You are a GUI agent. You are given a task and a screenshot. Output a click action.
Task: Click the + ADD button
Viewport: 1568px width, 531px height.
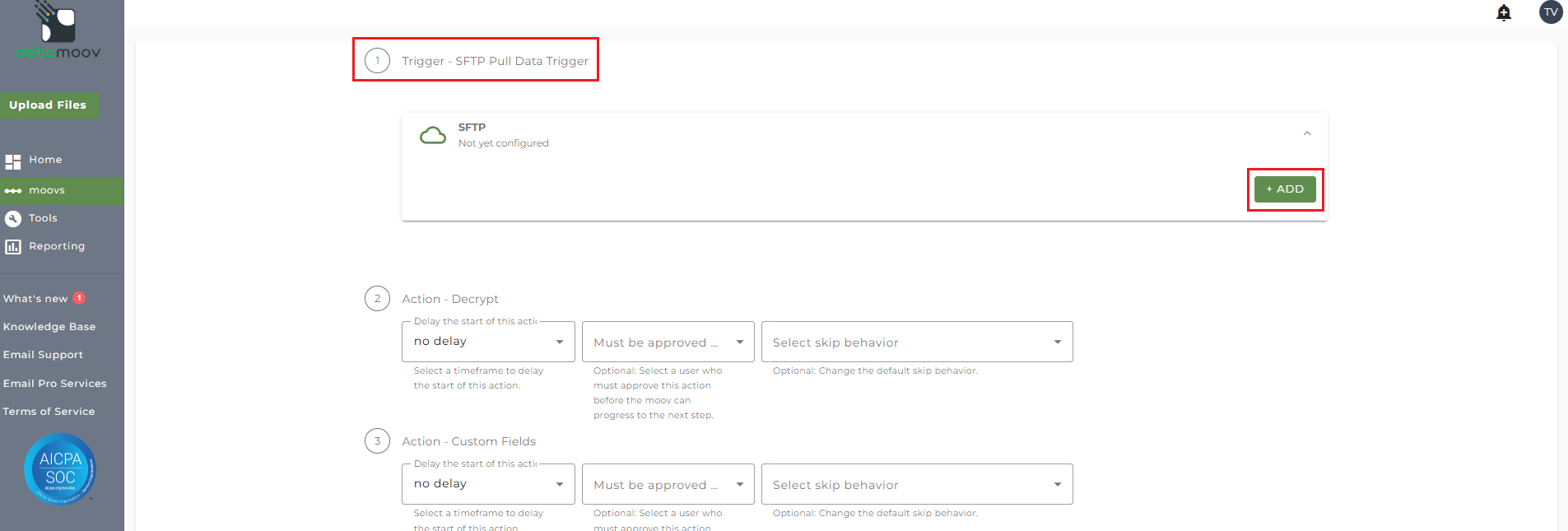pyautogui.click(x=1285, y=189)
